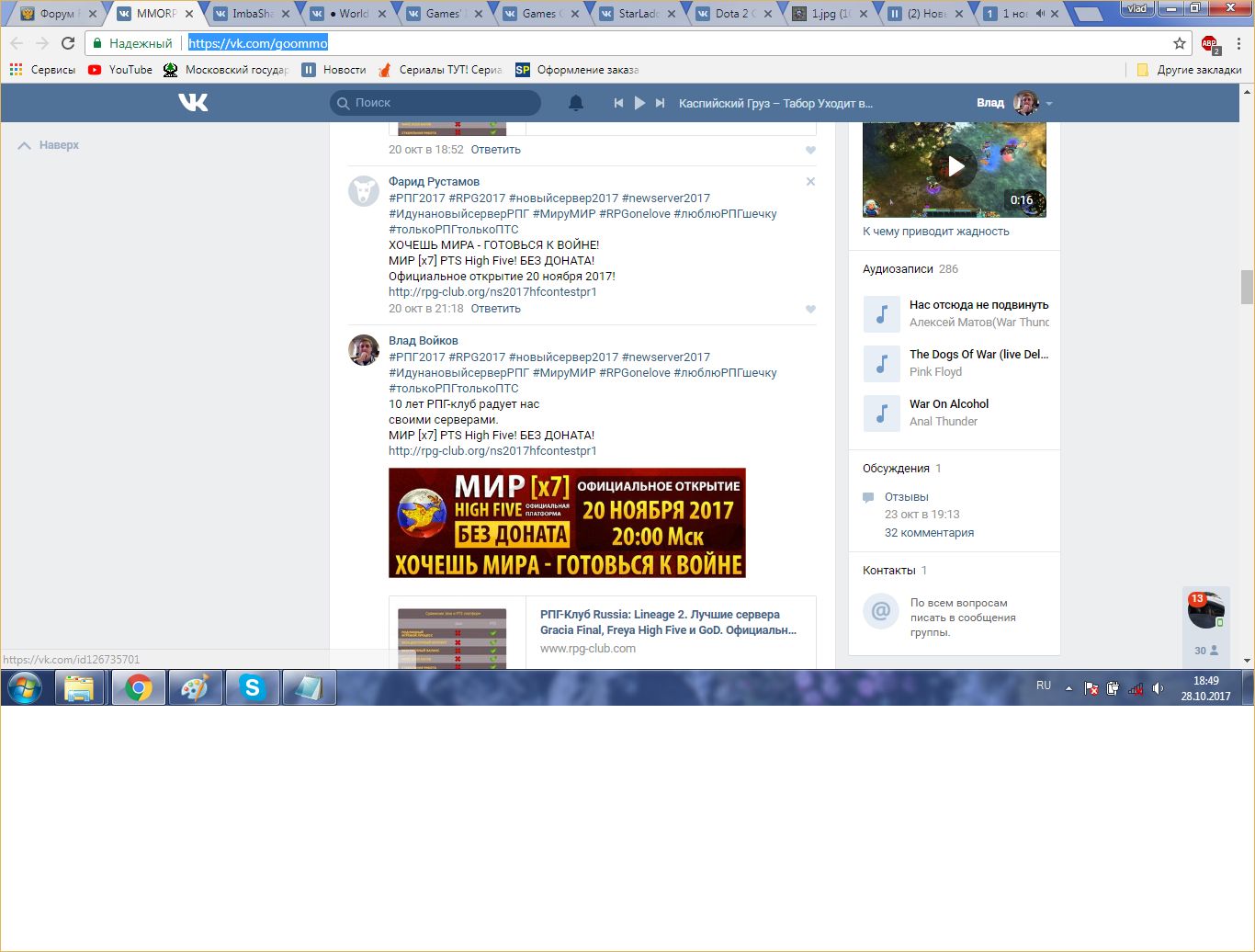Viewport: 1255px width, 952px height.
Task: Open the Новости bookmark
Action: (x=334, y=70)
